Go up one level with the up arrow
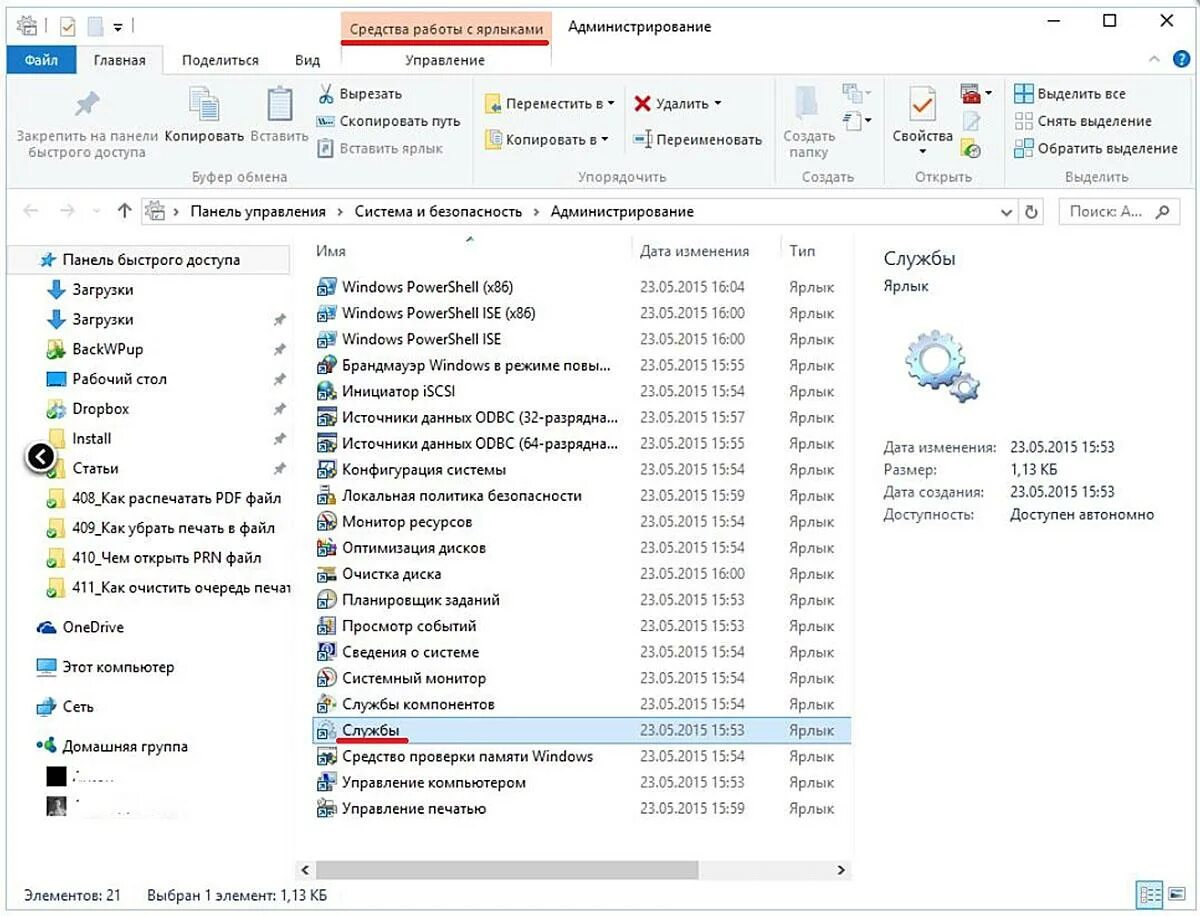The width and height of the screenshot is (1200, 916). 124,211
